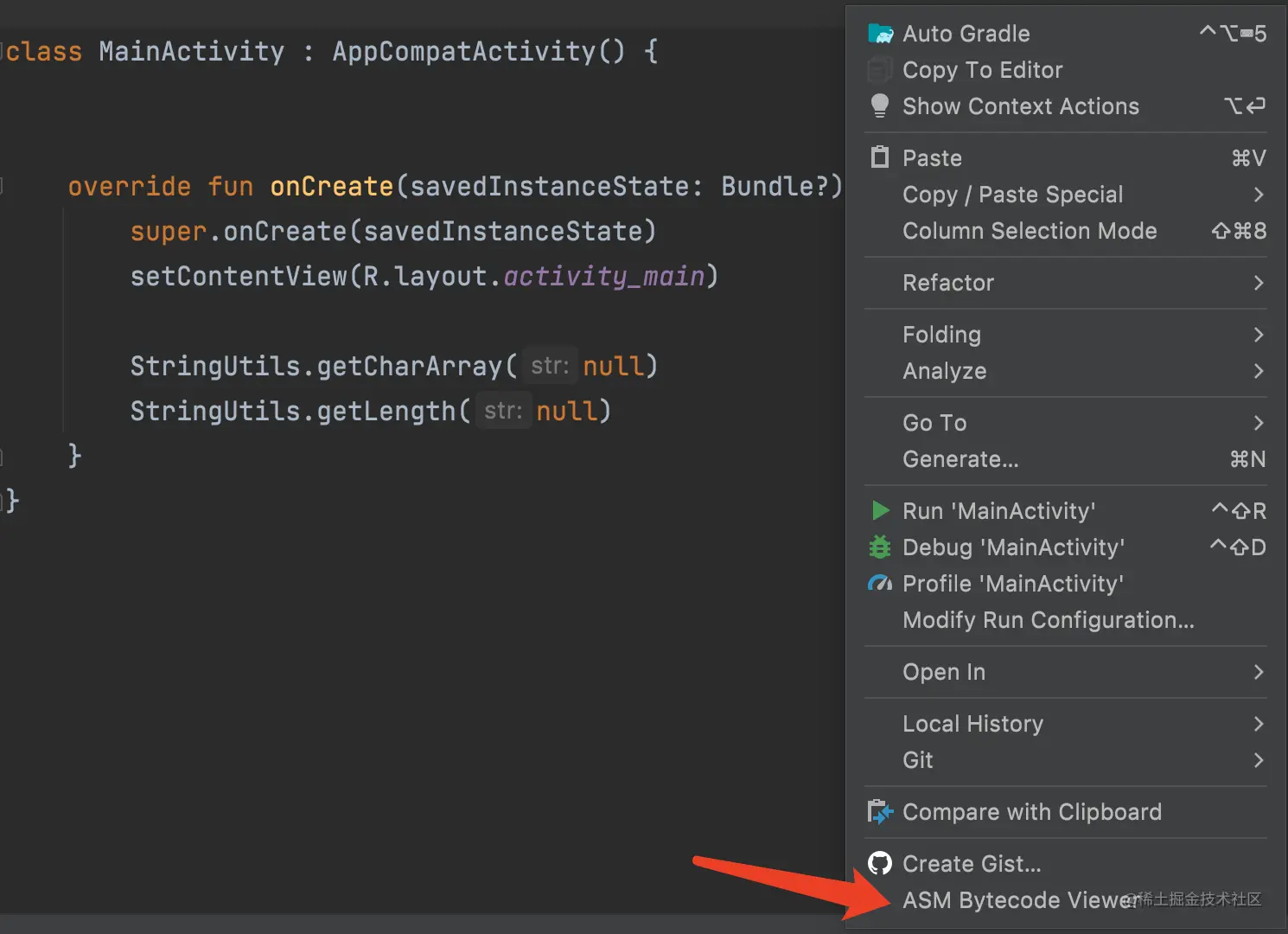Click the Compare with Clipboard icon
Viewport: 1288px width, 934px height.
(x=880, y=812)
